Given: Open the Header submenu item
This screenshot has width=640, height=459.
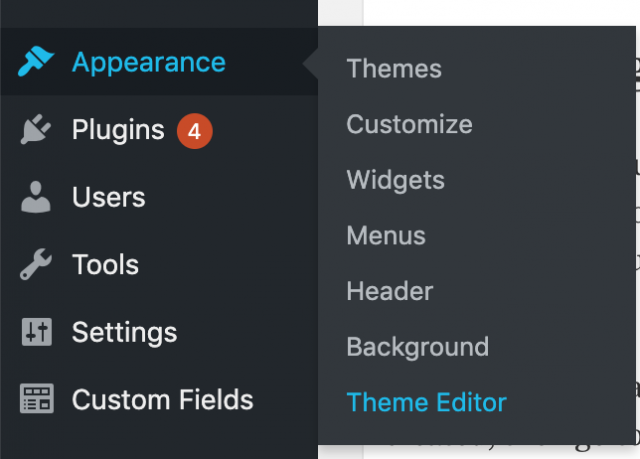Looking at the screenshot, I should 390,292.
